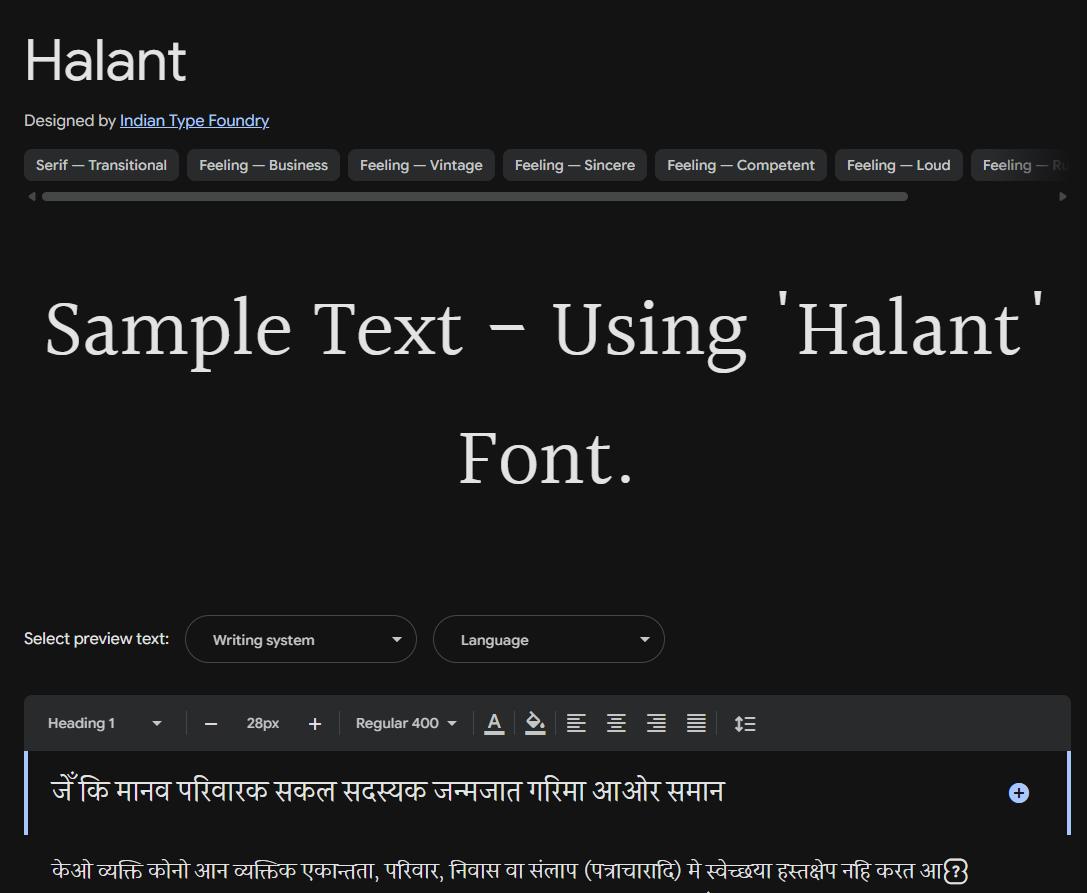Image resolution: width=1087 pixels, height=893 pixels.
Task: Click the tag scrollbar left arrow
Action: click(x=31, y=197)
